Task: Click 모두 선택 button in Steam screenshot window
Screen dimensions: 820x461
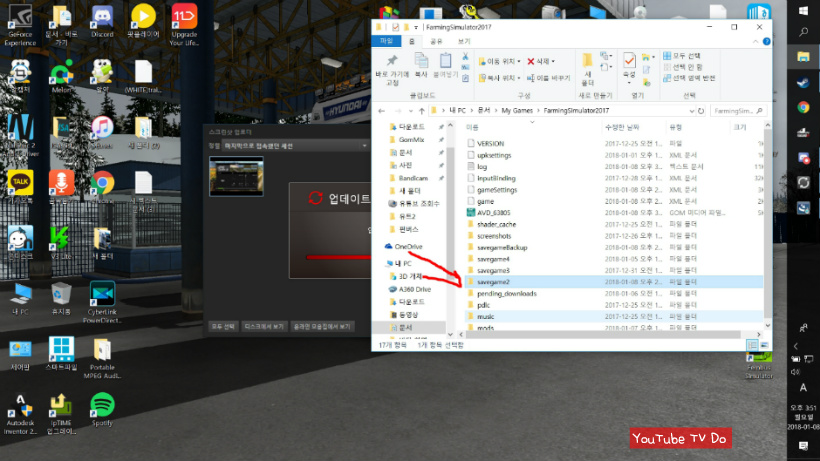Action: pos(223,326)
